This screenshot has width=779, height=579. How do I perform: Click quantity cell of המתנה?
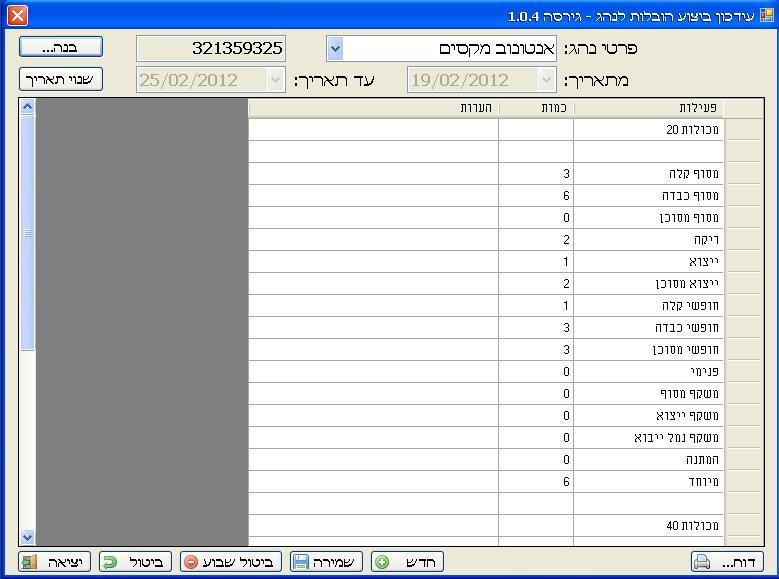tap(536, 460)
